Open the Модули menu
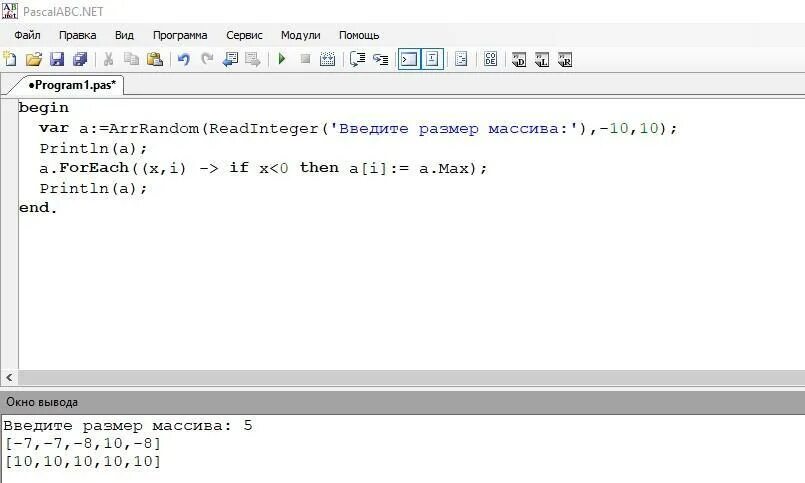Image resolution: width=805 pixels, height=483 pixels. [x=300, y=35]
